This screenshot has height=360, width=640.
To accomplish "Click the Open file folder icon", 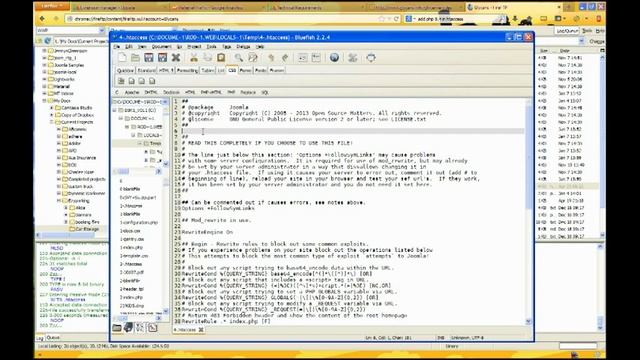I will [x=135, y=58].
